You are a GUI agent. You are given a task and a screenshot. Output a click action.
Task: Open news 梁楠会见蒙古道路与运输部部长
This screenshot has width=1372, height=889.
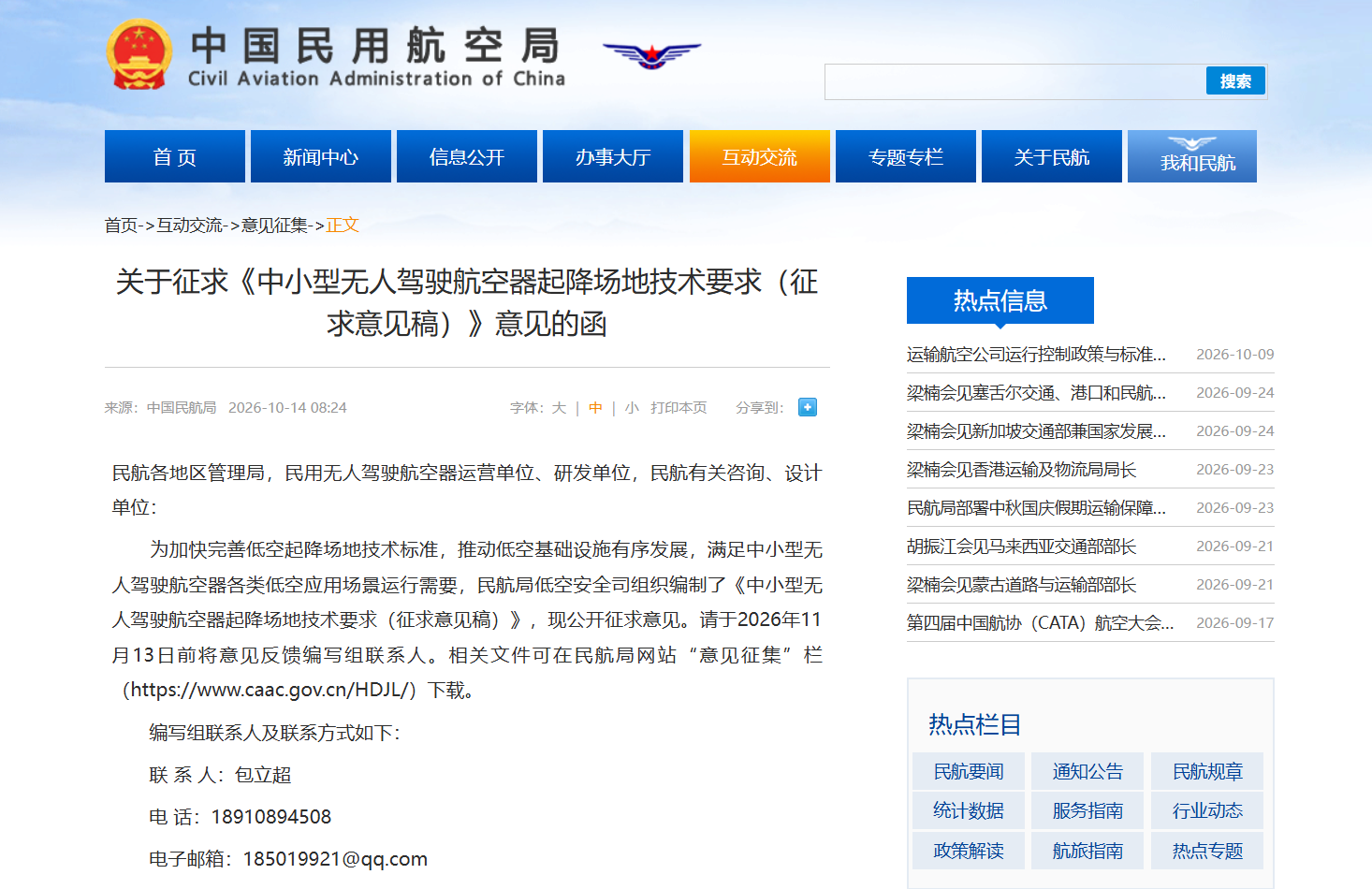pyautogui.click(x=1022, y=585)
